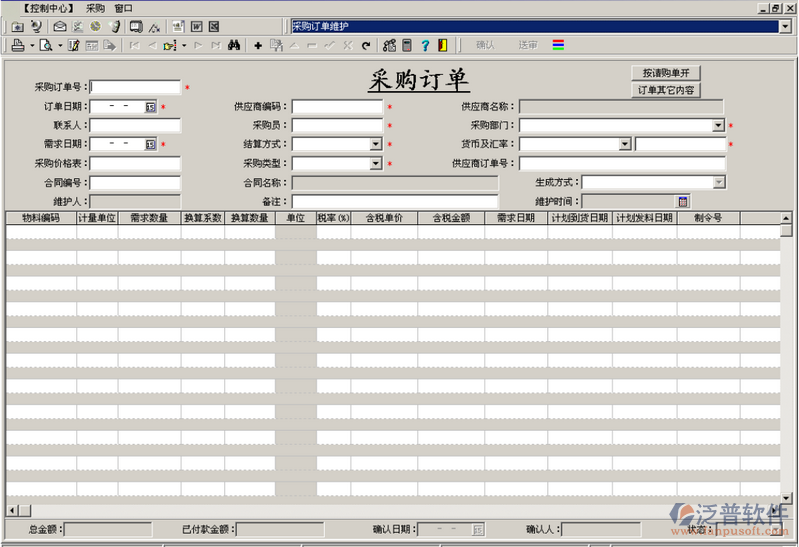Click the print preview magnifier icon
Screen dimensions: 799x547
tap(45, 45)
